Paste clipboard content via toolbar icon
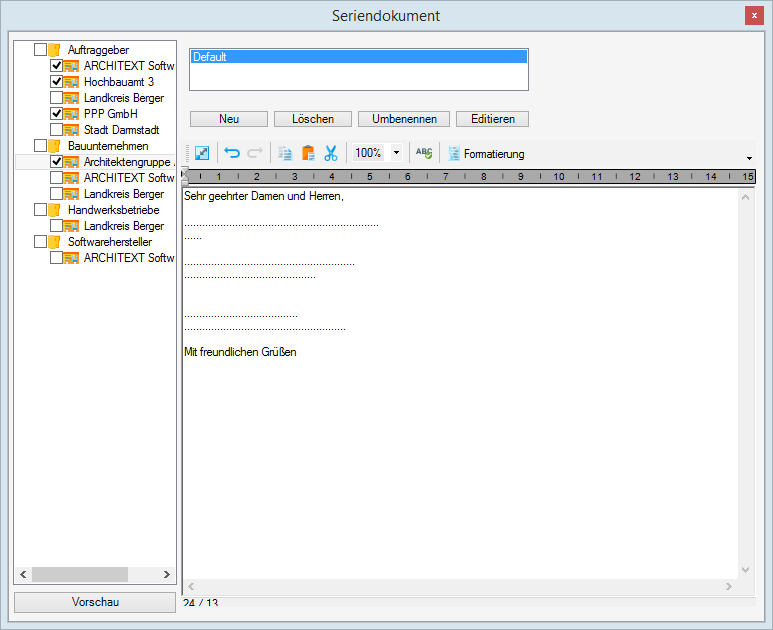Viewport: 773px width, 630px height. point(308,153)
